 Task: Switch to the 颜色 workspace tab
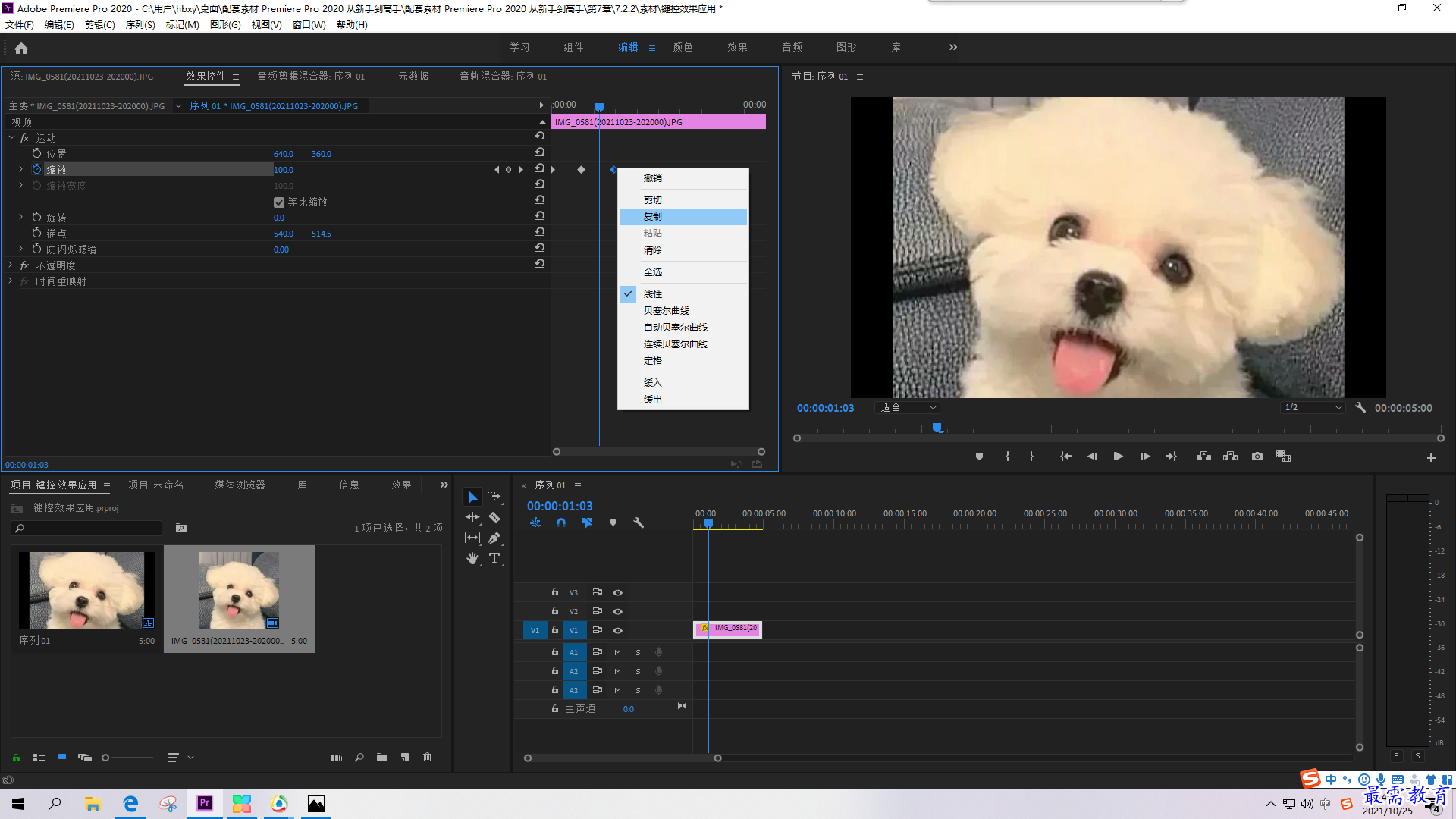(682, 47)
